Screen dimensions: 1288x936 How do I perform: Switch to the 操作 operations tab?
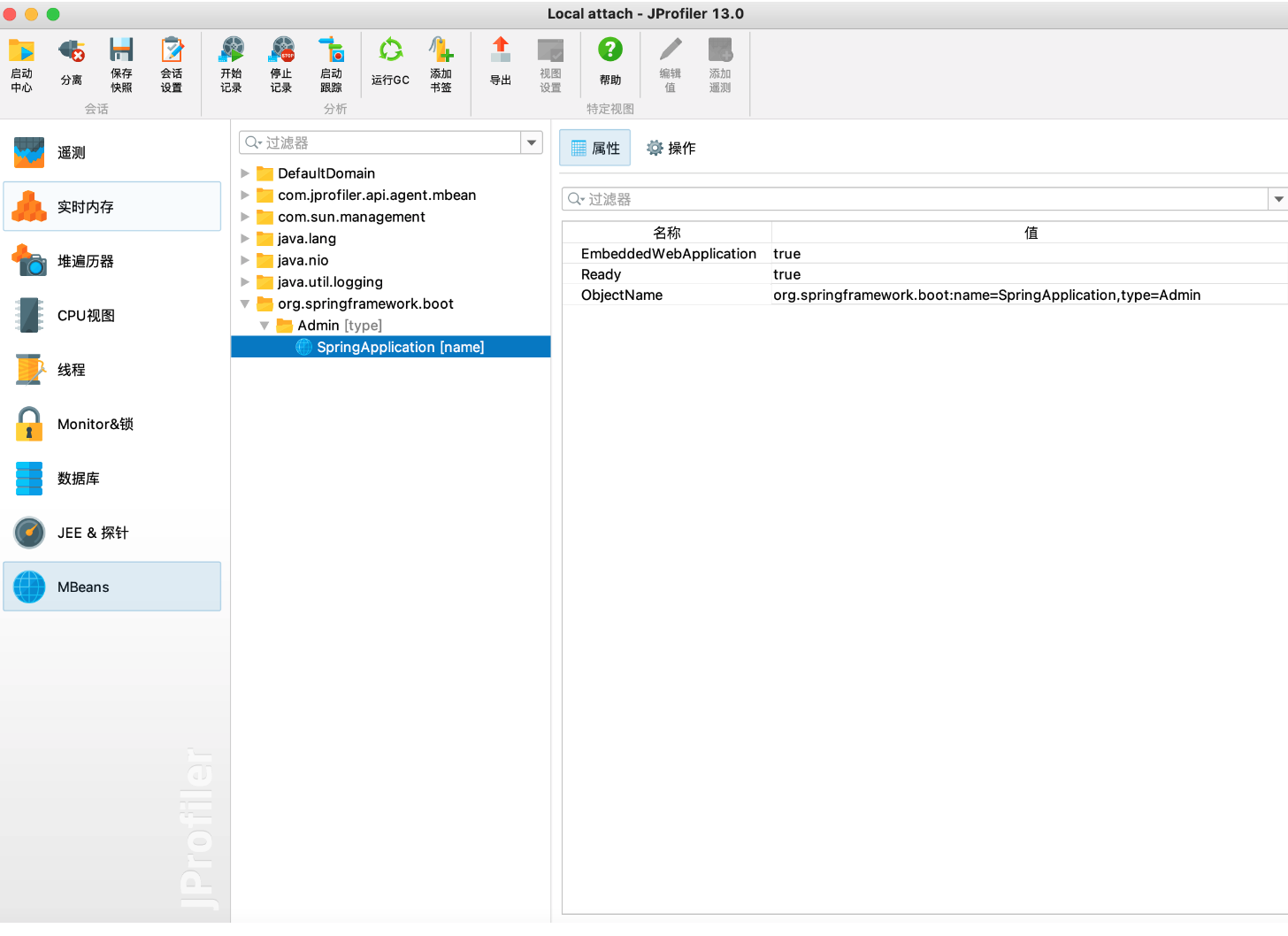tap(671, 148)
